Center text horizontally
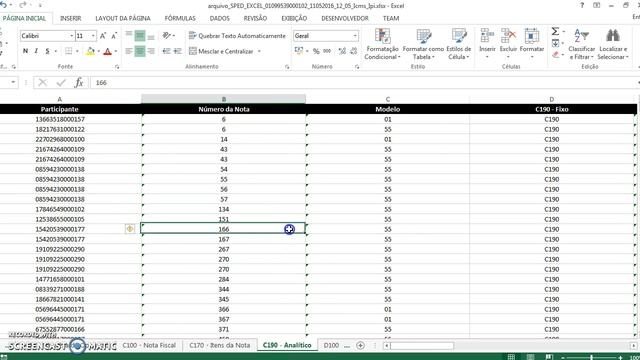Screen dimensions: 640x360 [x=140, y=51]
